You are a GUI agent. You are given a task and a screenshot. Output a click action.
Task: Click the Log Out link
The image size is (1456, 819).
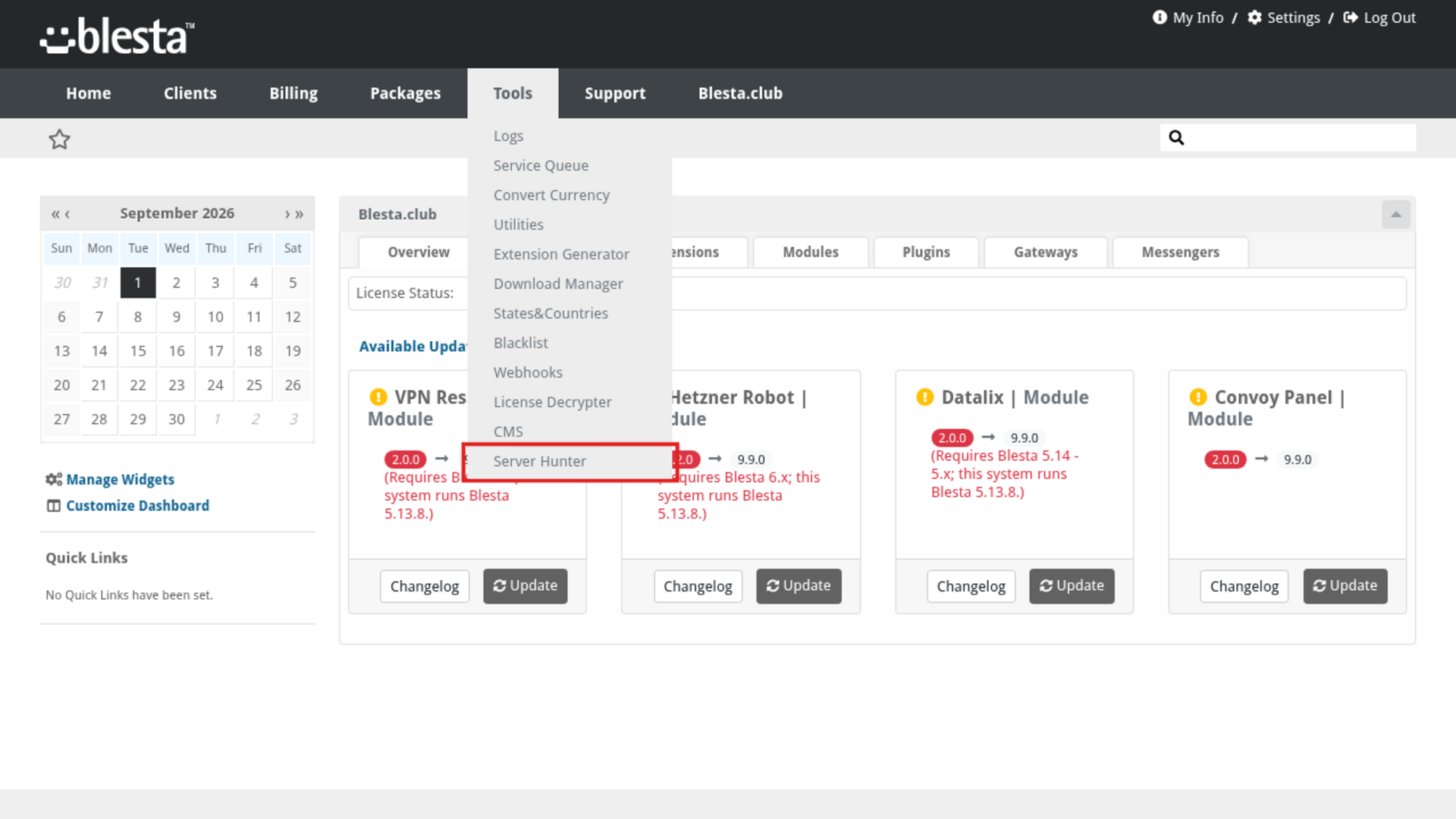pos(1389,17)
